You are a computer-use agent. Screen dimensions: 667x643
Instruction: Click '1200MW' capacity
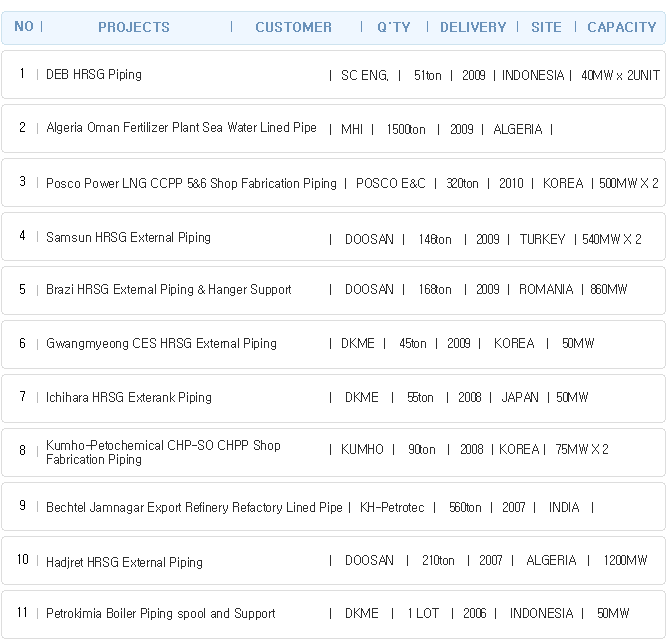click(625, 560)
